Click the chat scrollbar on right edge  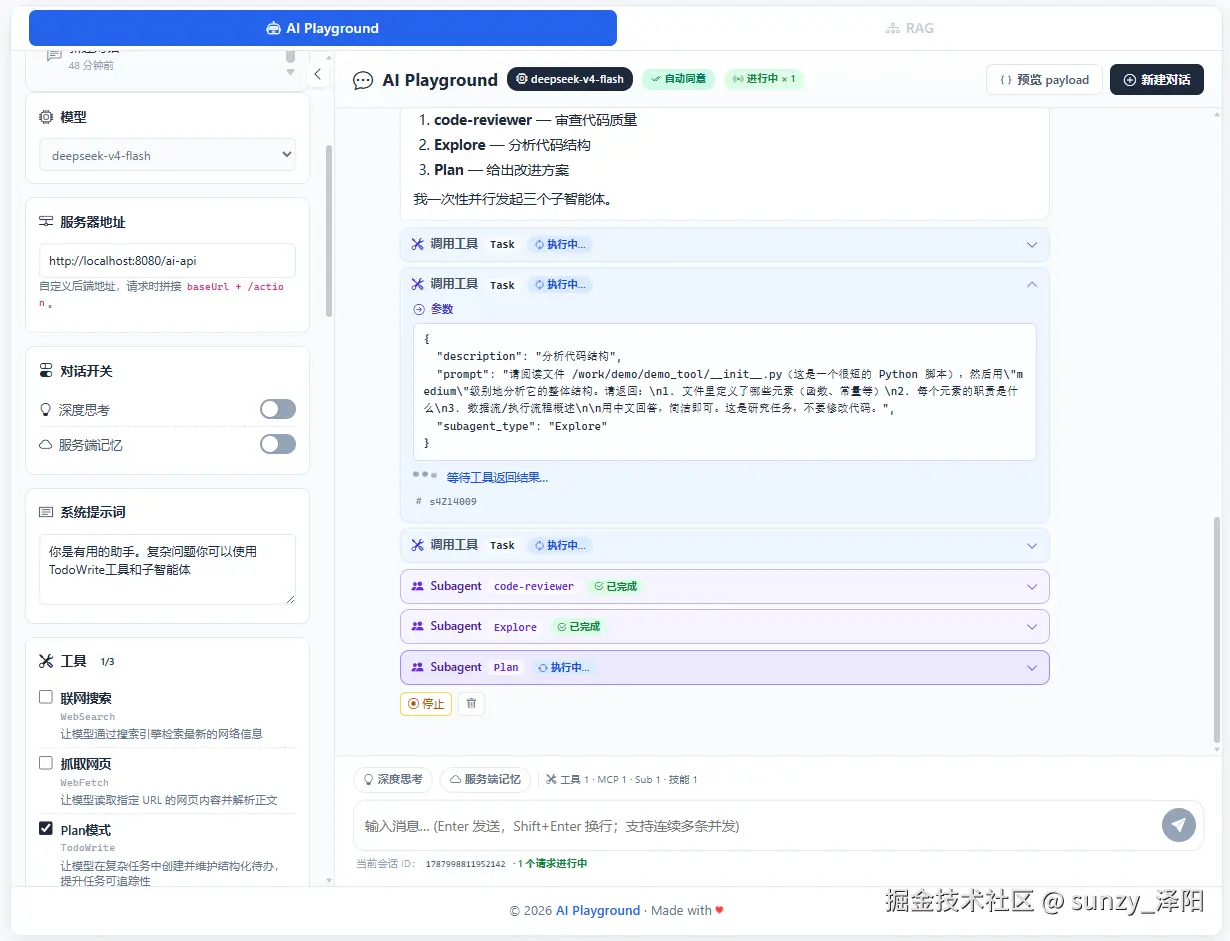coord(1216,630)
